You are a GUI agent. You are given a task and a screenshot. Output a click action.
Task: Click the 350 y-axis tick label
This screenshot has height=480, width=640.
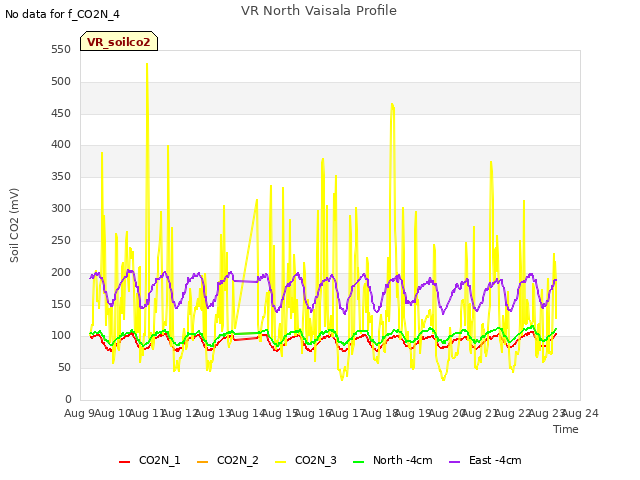[61, 176]
